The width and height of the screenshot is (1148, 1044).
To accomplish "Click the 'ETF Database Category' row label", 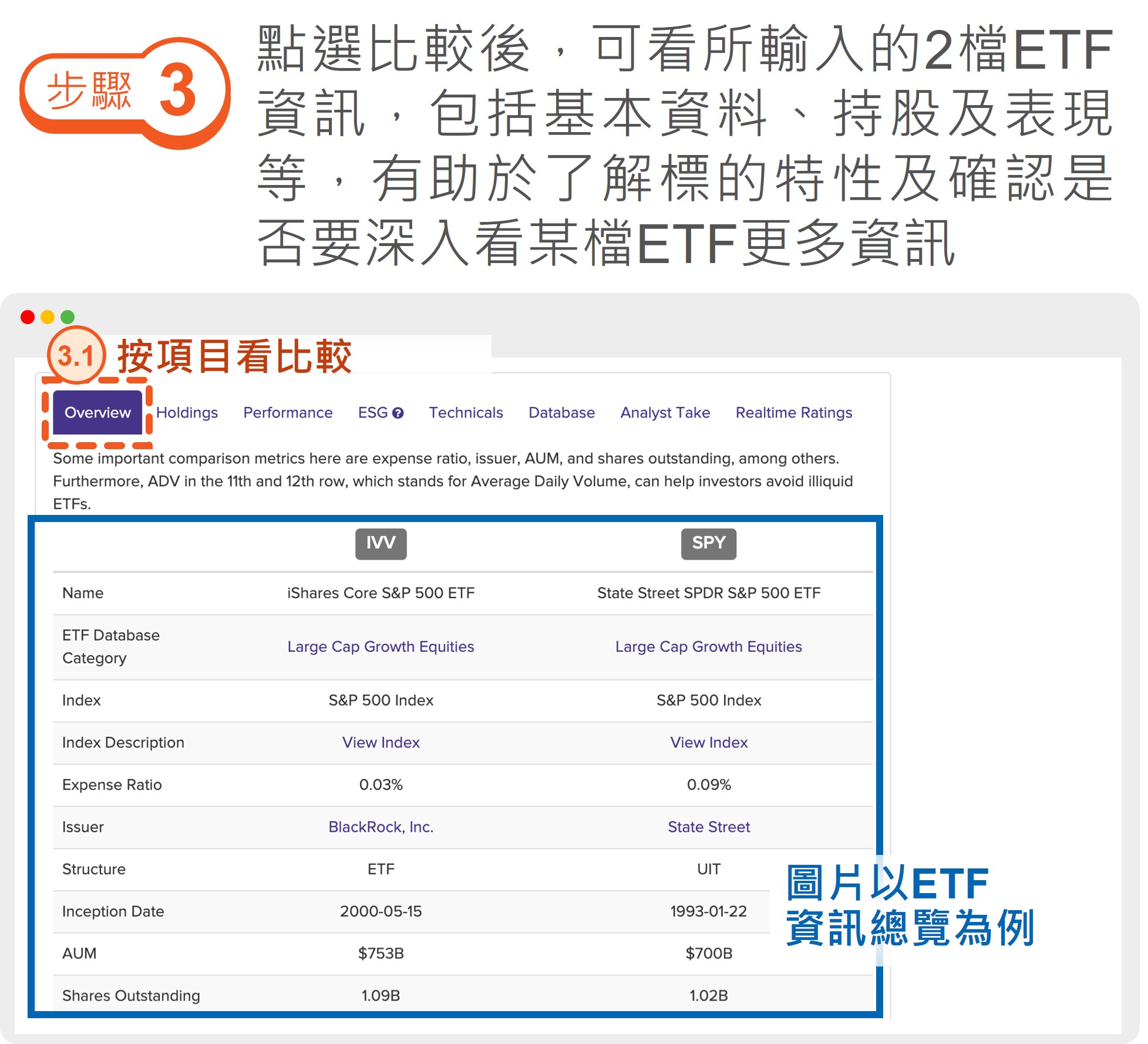I will (111, 646).
